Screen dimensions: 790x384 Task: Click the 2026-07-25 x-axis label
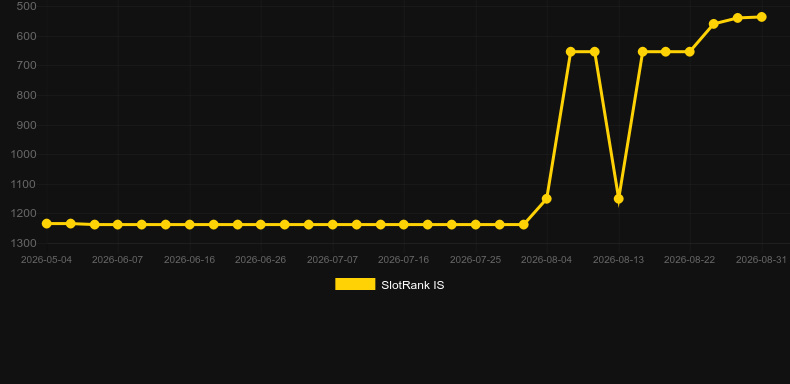point(476,260)
